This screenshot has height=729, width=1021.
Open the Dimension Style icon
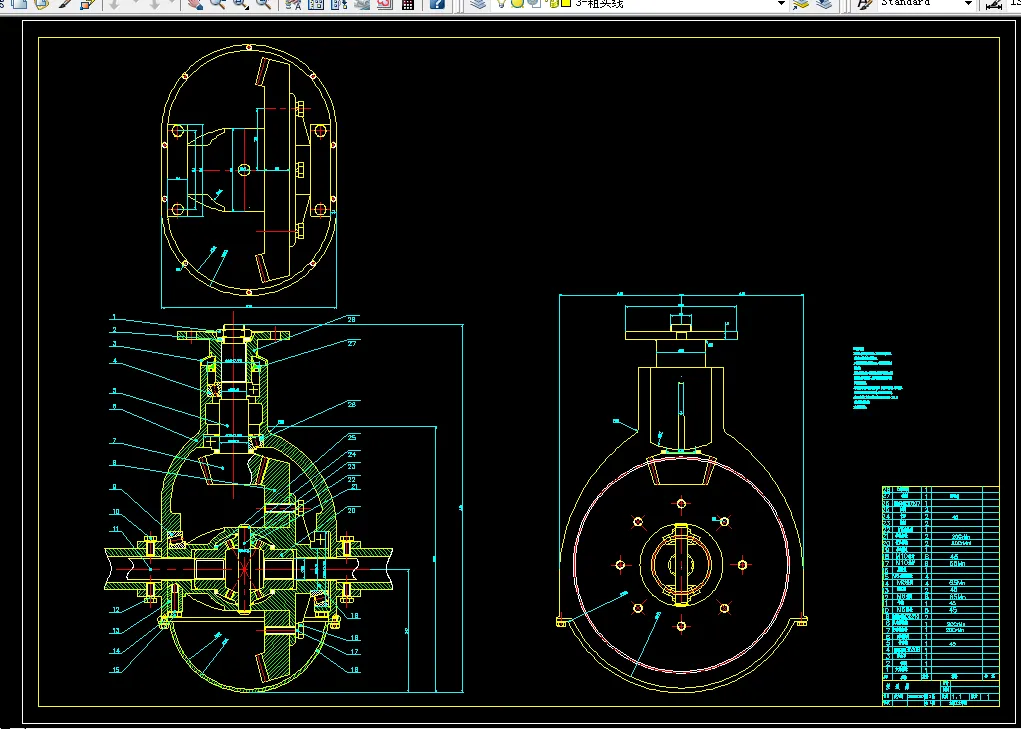994,3
